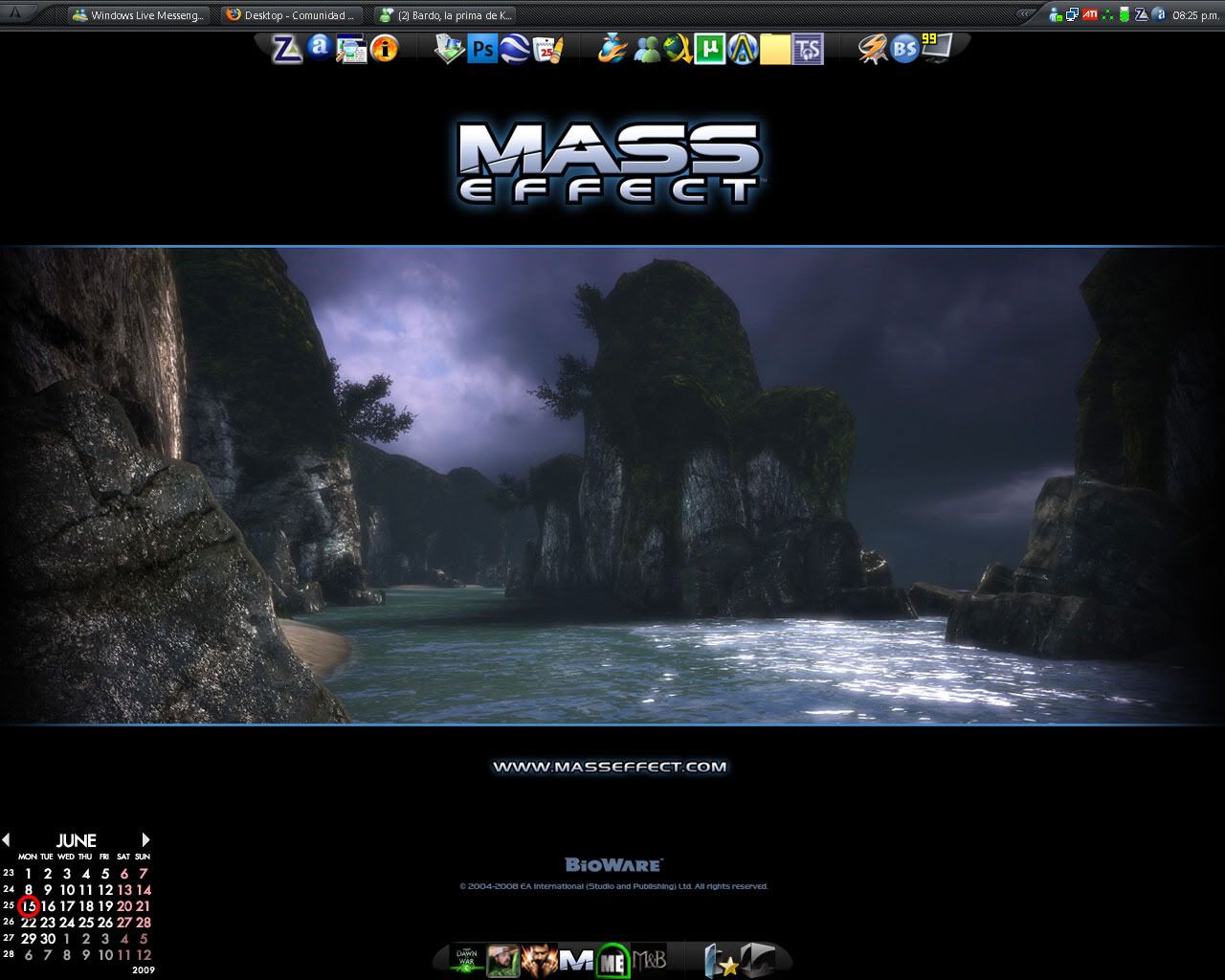Open the ZoneAlarm tray icon
The height and width of the screenshot is (980, 1225).
click(x=1141, y=15)
